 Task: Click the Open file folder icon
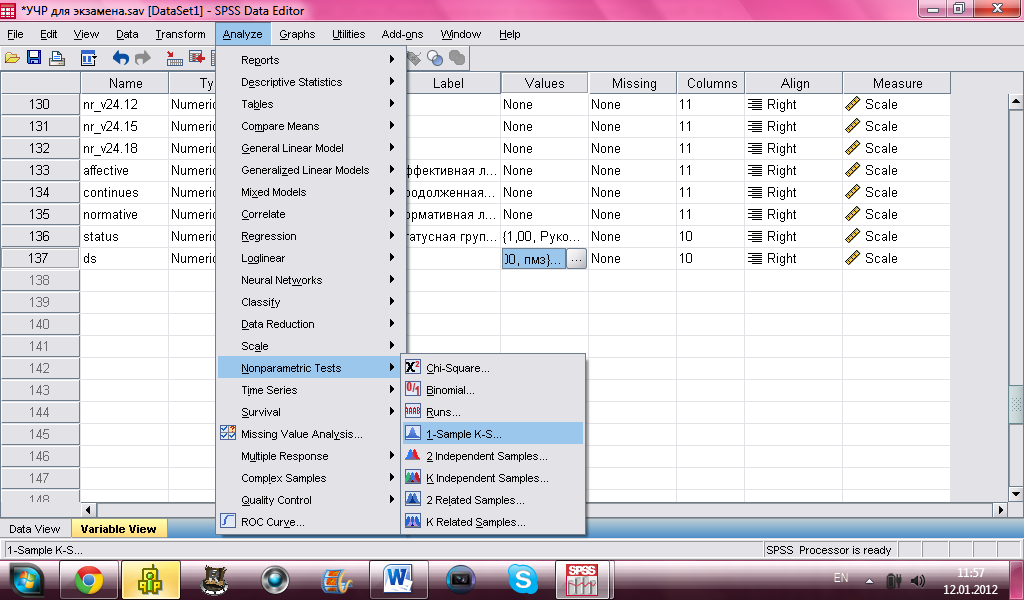pyautogui.click(x=12, y=58)
